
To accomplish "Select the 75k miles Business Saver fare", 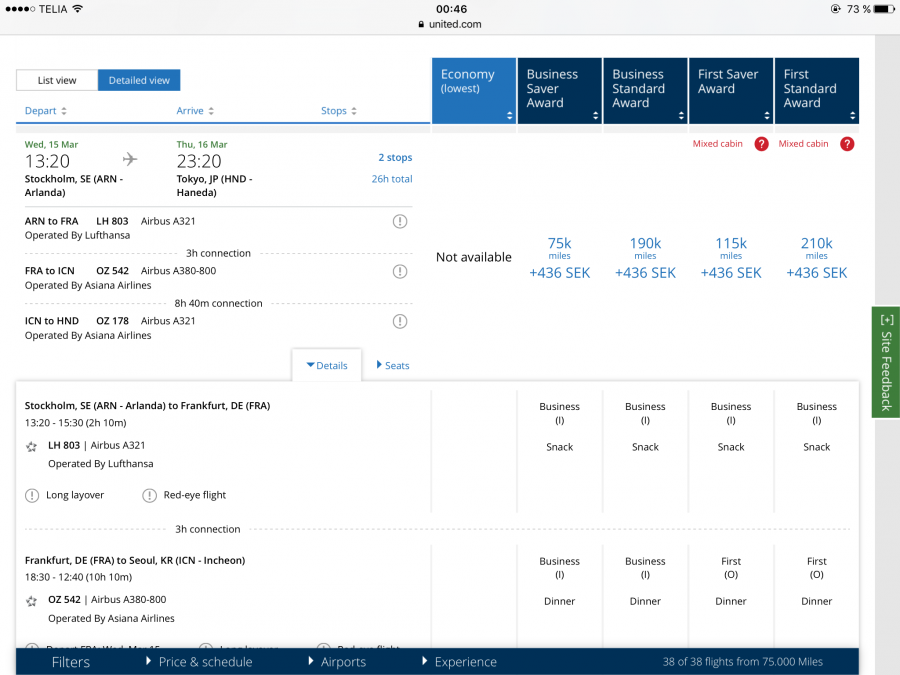I will [559, 257].
